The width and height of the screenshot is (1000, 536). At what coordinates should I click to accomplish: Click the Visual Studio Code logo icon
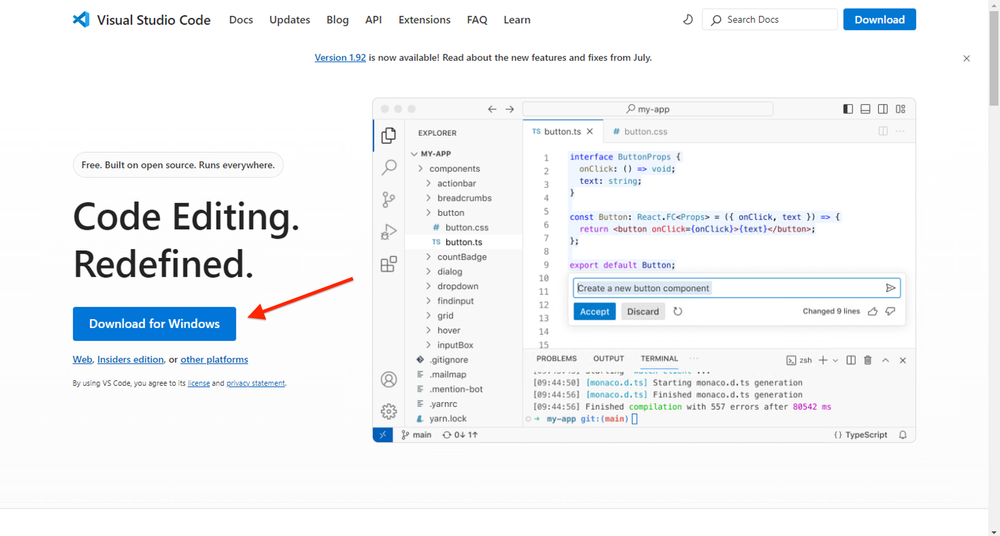click(x=81, y=19)
